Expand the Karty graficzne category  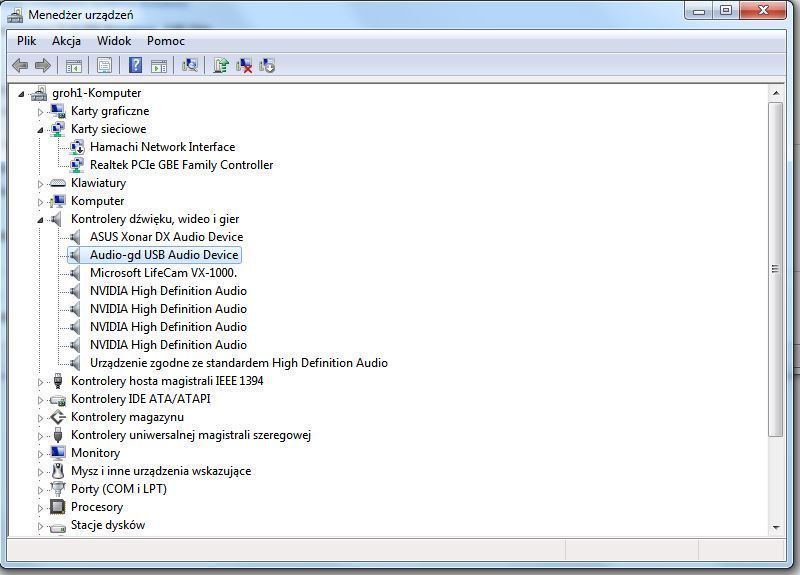point(40,112)
